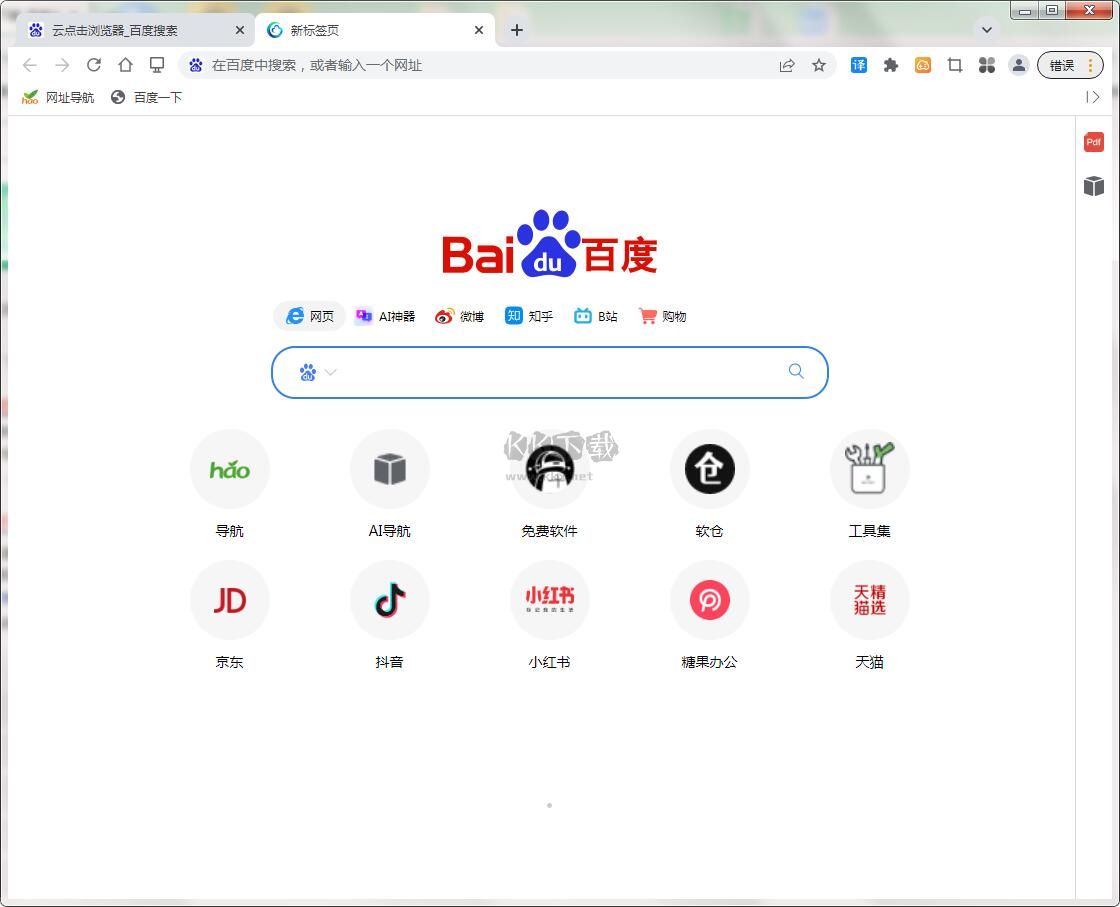Viewport: 1120px width, 907px height.
Task: Click the user profile avatar icon
Action: 1019,65
